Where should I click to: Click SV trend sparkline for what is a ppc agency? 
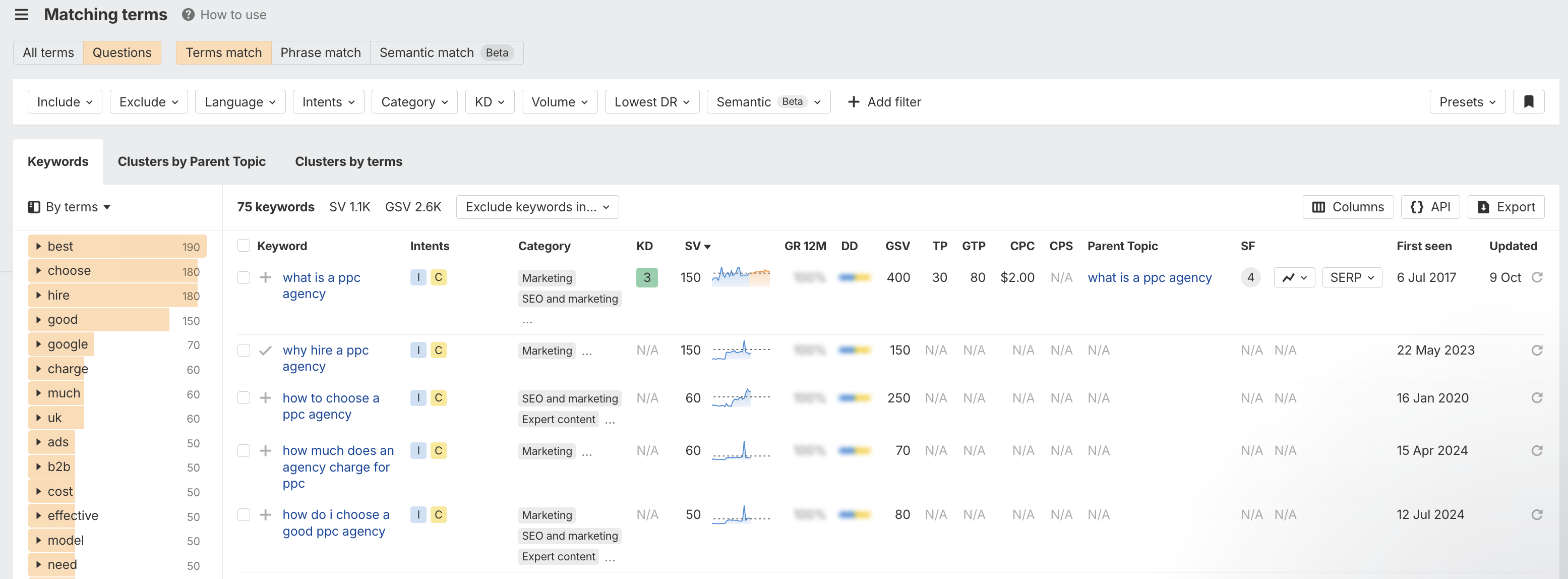741,276
